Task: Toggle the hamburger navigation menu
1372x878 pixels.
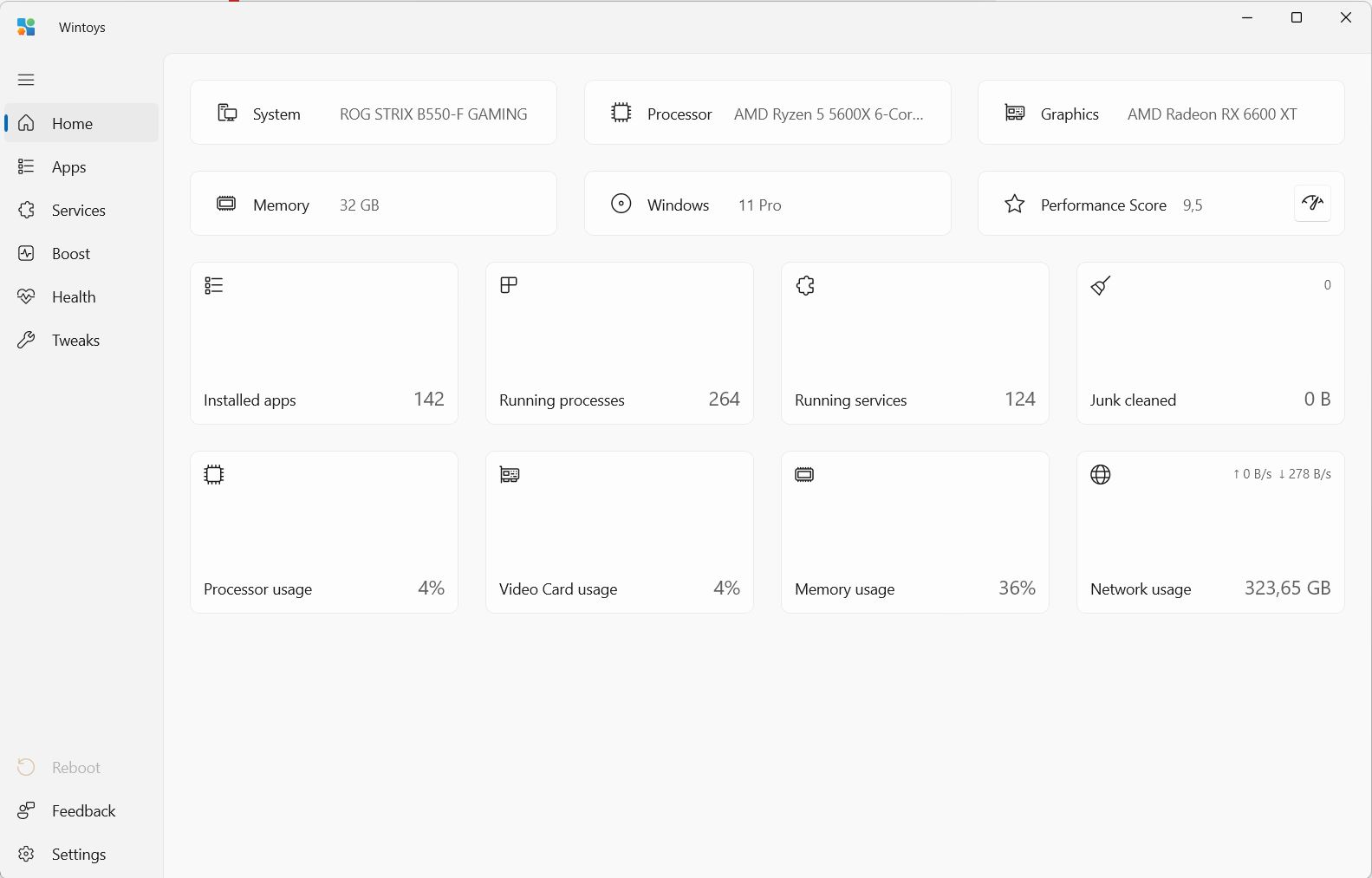Action: pyautogui.click(x=26, y=80)
